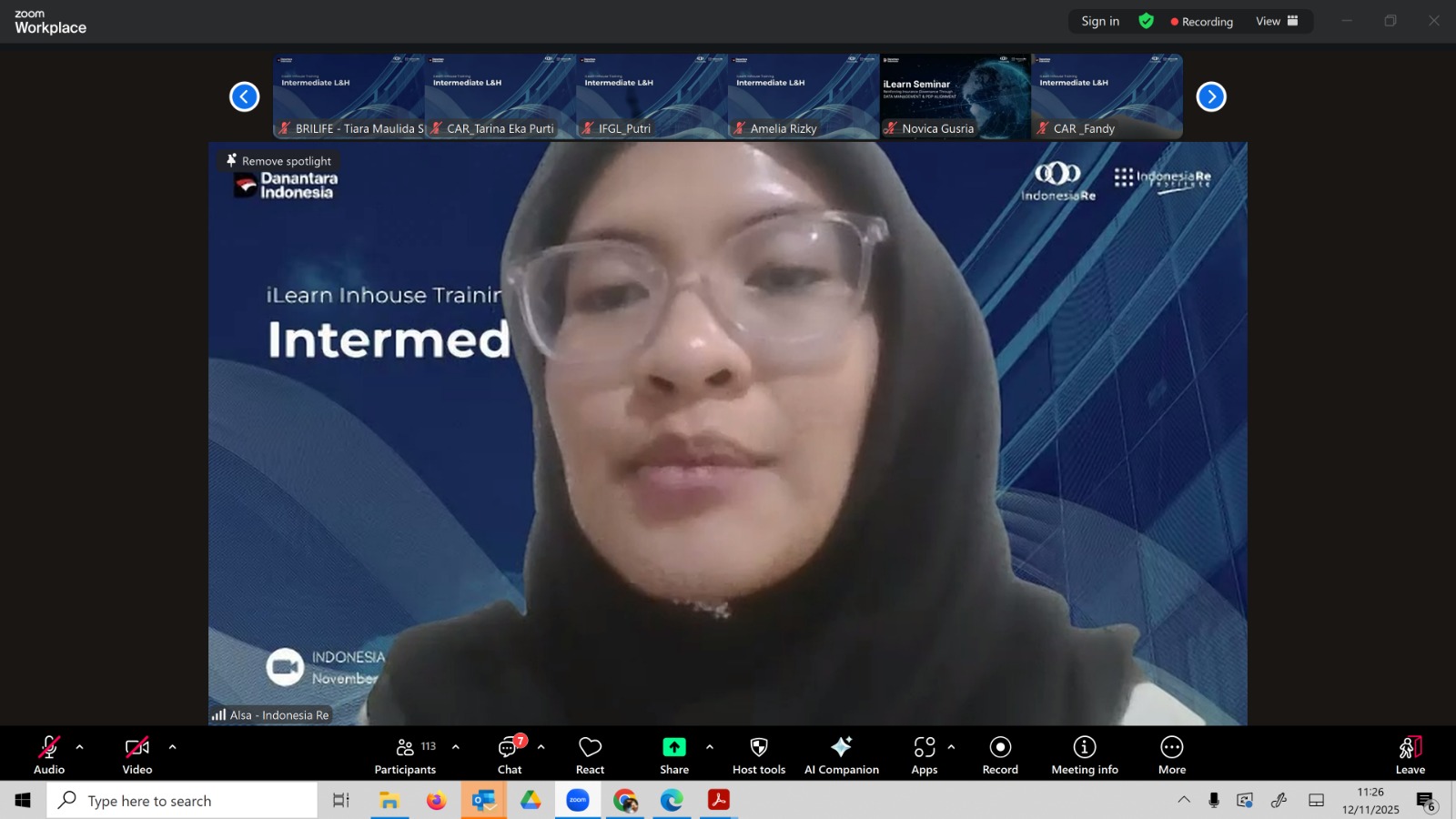Open the Chat panel
The width and height of the screenshot is (1456, 819).
[x=509, y=754]
